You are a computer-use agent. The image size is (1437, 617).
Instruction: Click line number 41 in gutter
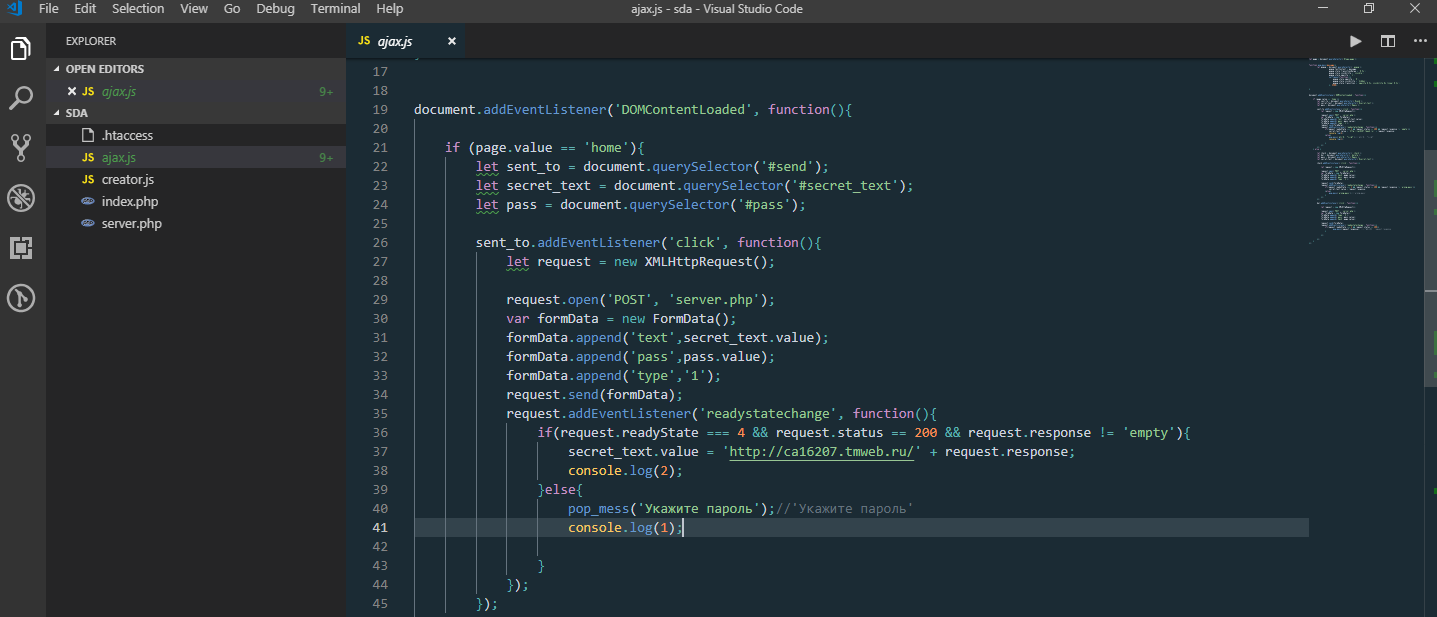coord(378,528)
